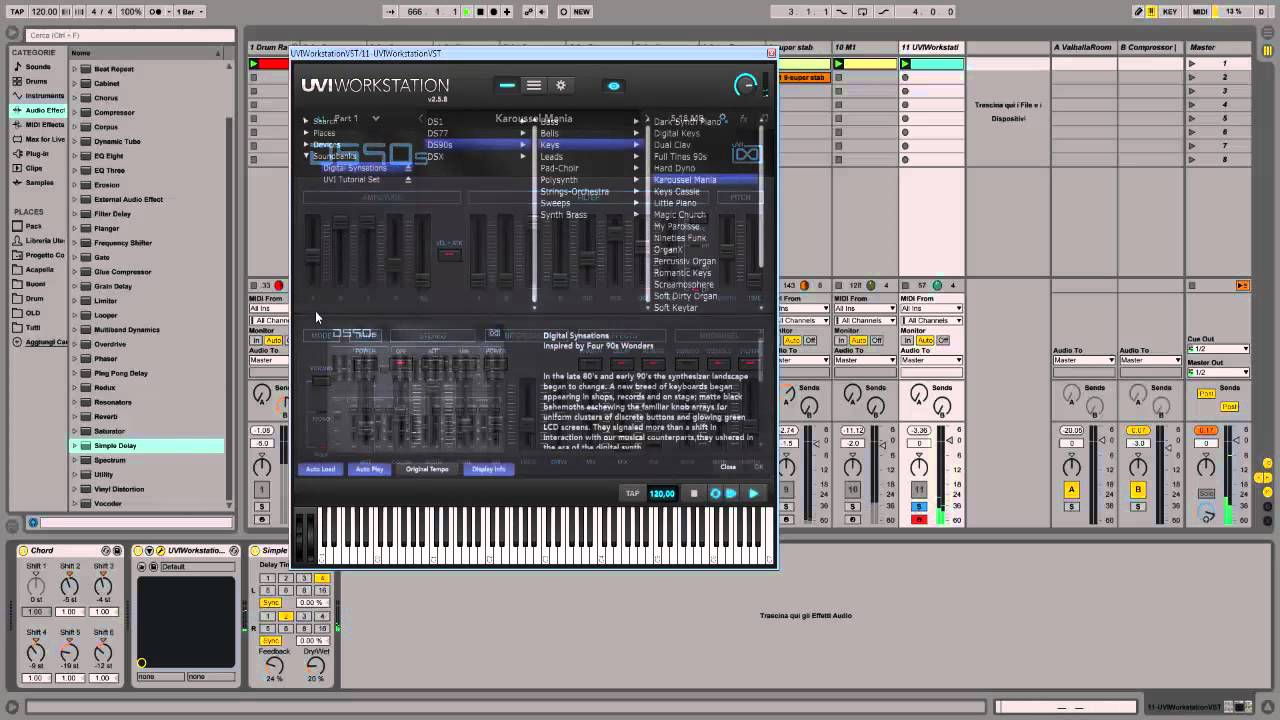Click track 11 activator button
1280x720 pixels.
919,490
